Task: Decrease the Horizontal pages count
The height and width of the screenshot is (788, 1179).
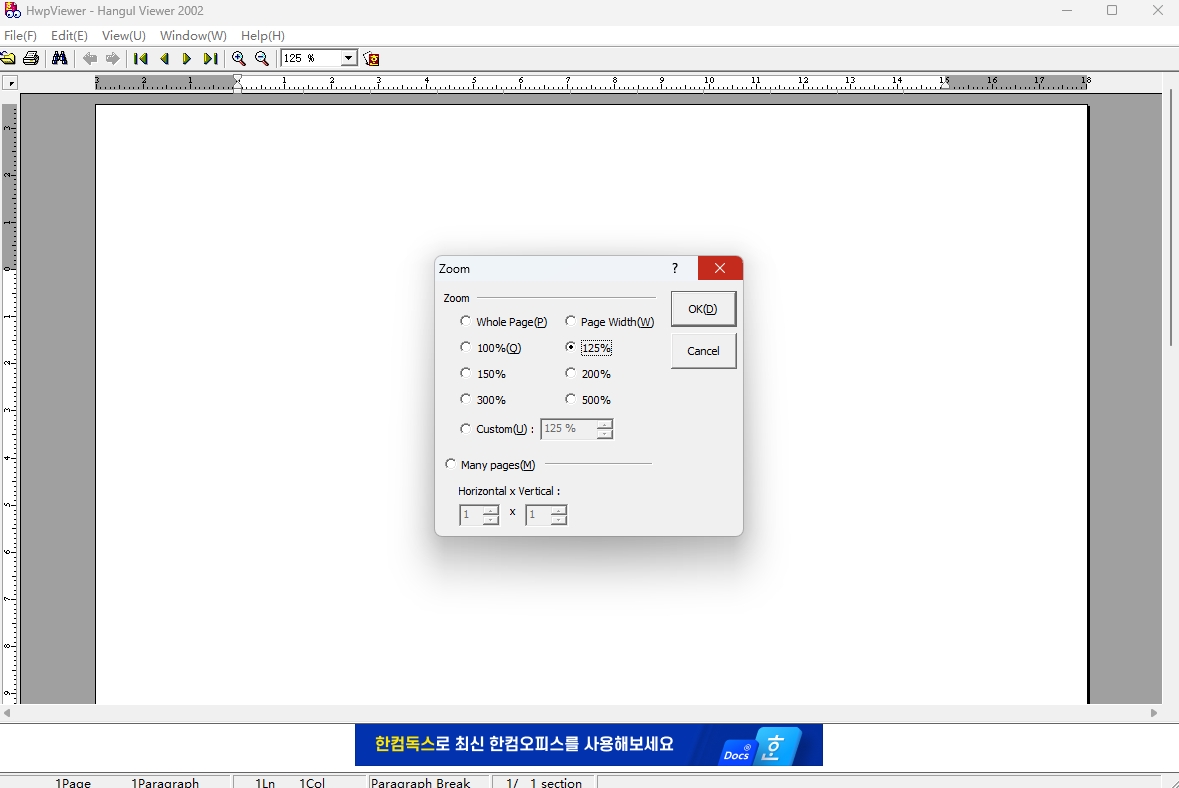Action: pyautogui.click(x=490, y=520)
